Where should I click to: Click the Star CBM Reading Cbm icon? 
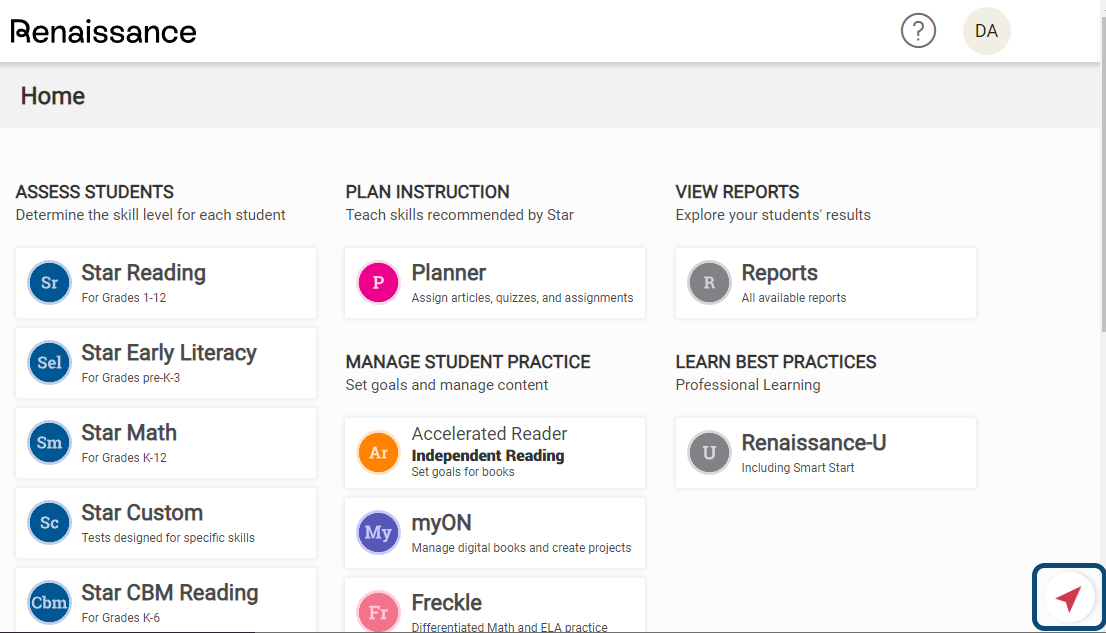tap(49, 602)
